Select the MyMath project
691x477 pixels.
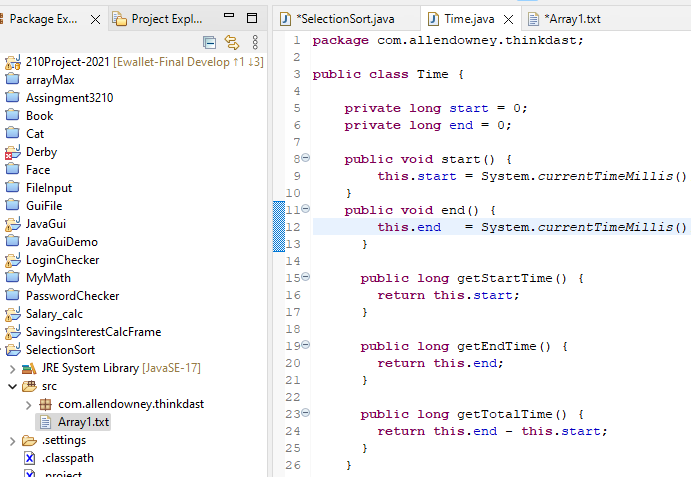[48, 278]
